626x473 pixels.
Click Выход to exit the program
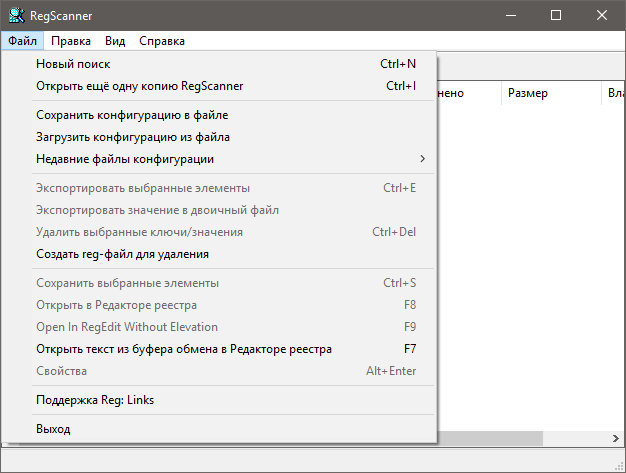click(219, 429)
